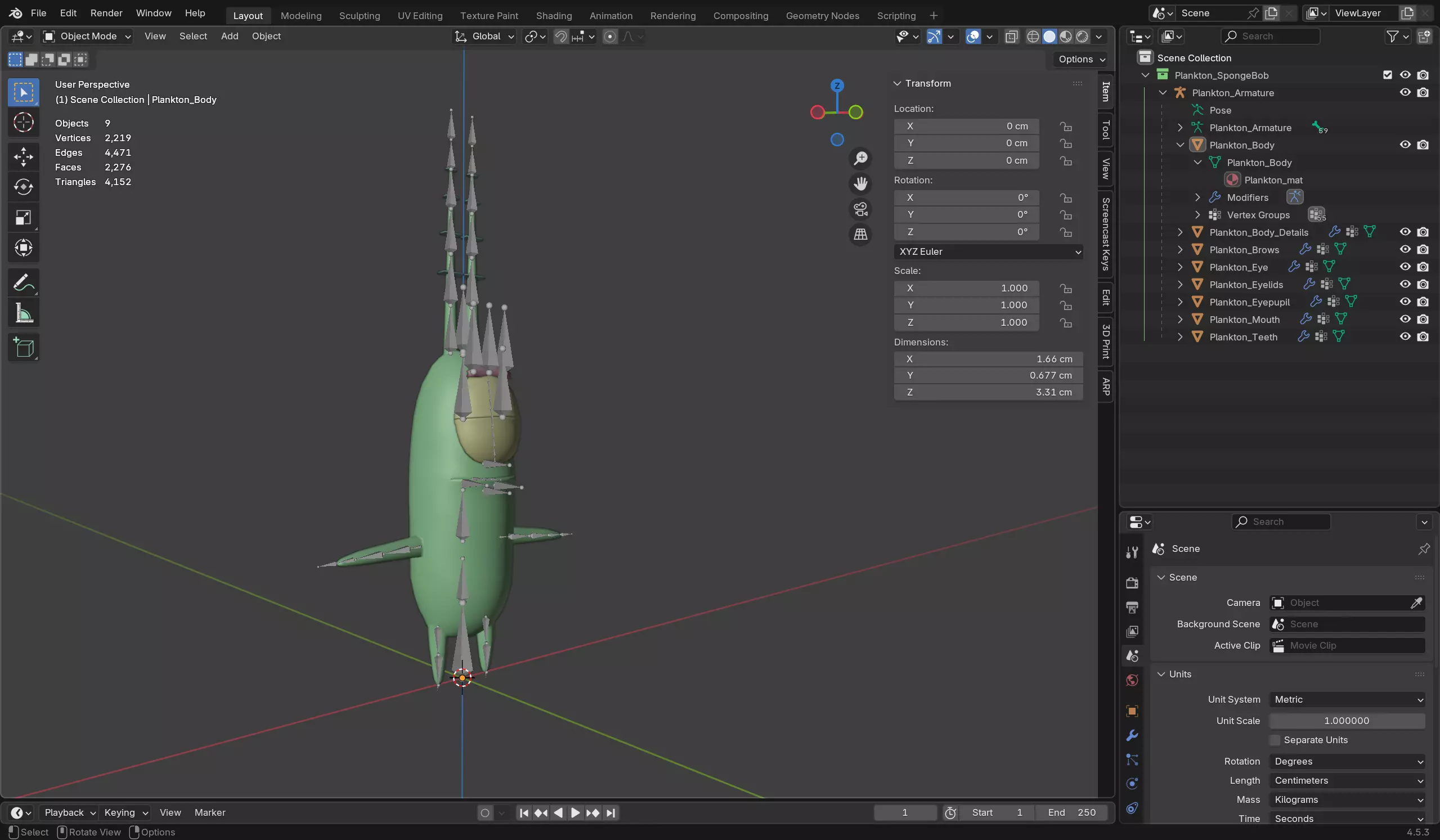
Task: Open the ARP sidebar tab
Action: pos(1106,387)
